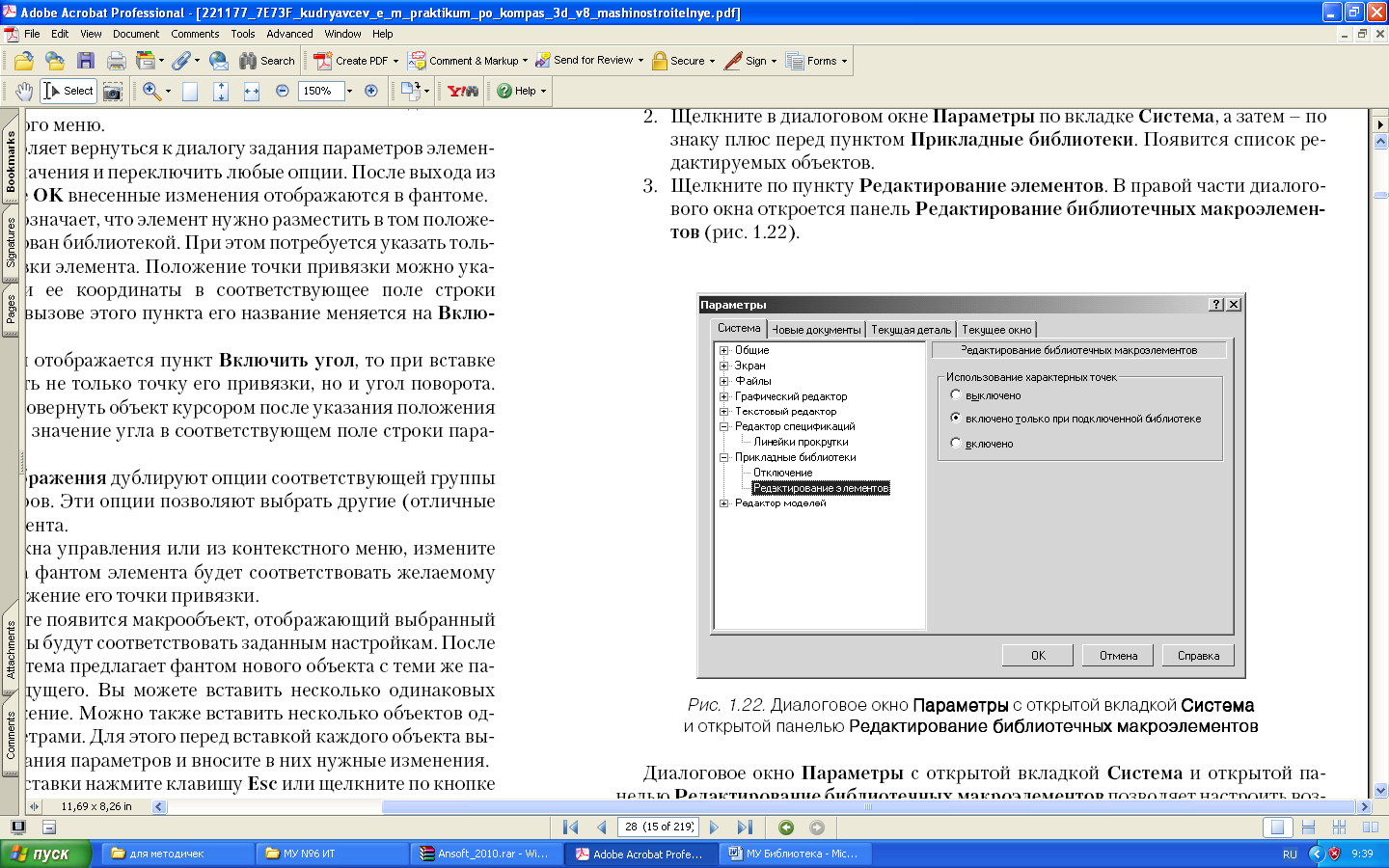
Task: Switch to Continuous Facing layout
Action: [x=1339, y=827]
